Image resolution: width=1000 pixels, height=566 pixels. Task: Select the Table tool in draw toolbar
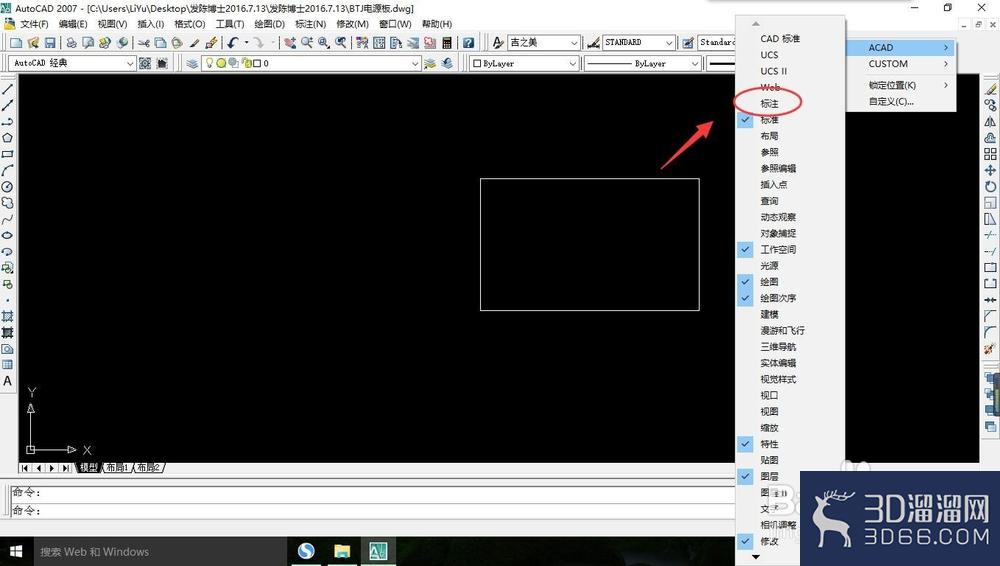tap(8, 365)
